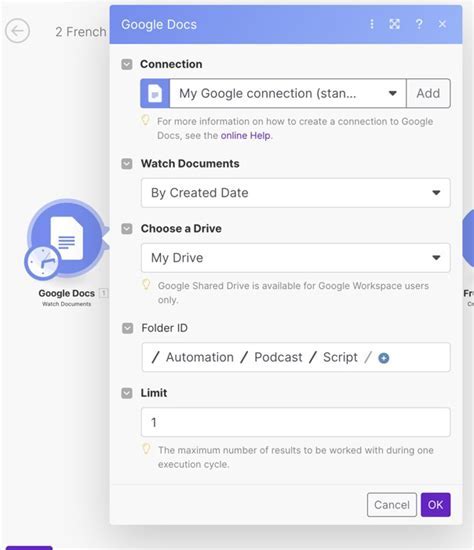
Task: Click the Google Docs module label
Action: point(67,293)
